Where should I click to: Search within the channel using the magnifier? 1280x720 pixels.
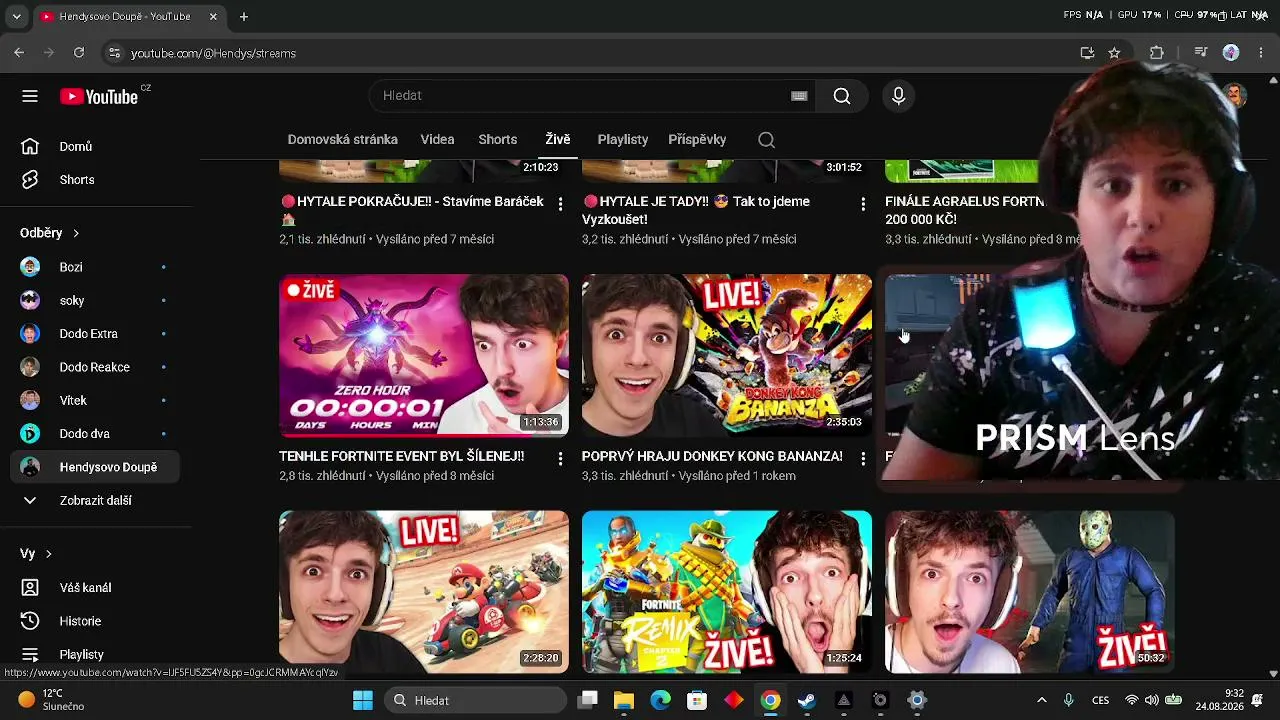click(x=766, y=140)
